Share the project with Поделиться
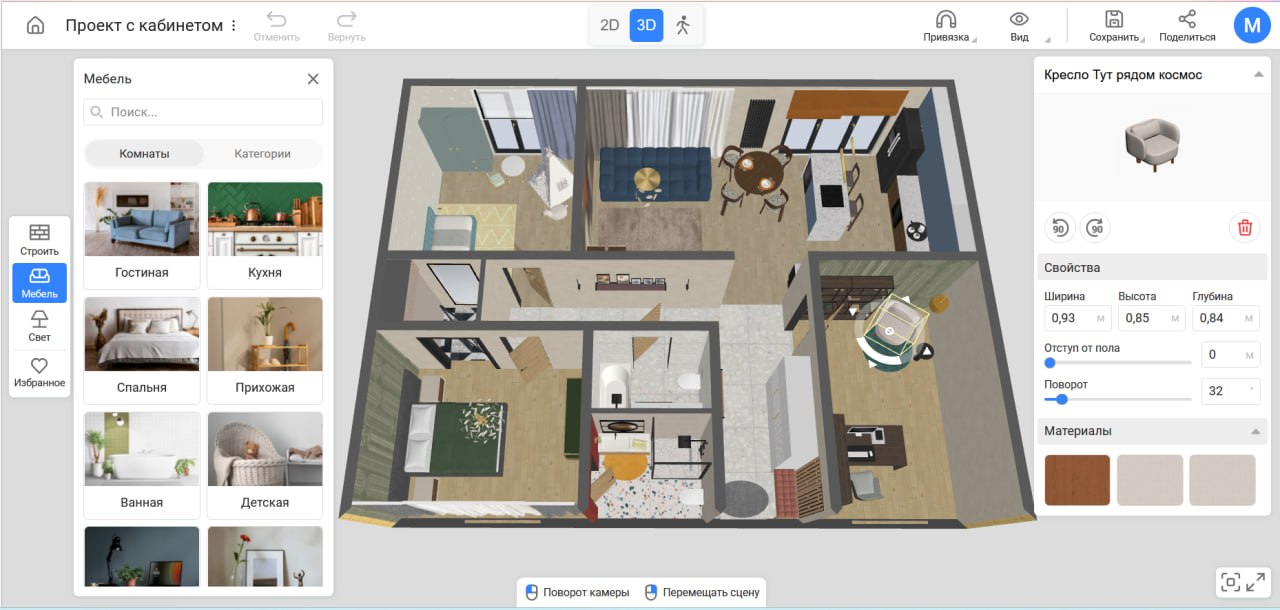The height and width of the screenshot is (610, 1280). (1187, 27)
